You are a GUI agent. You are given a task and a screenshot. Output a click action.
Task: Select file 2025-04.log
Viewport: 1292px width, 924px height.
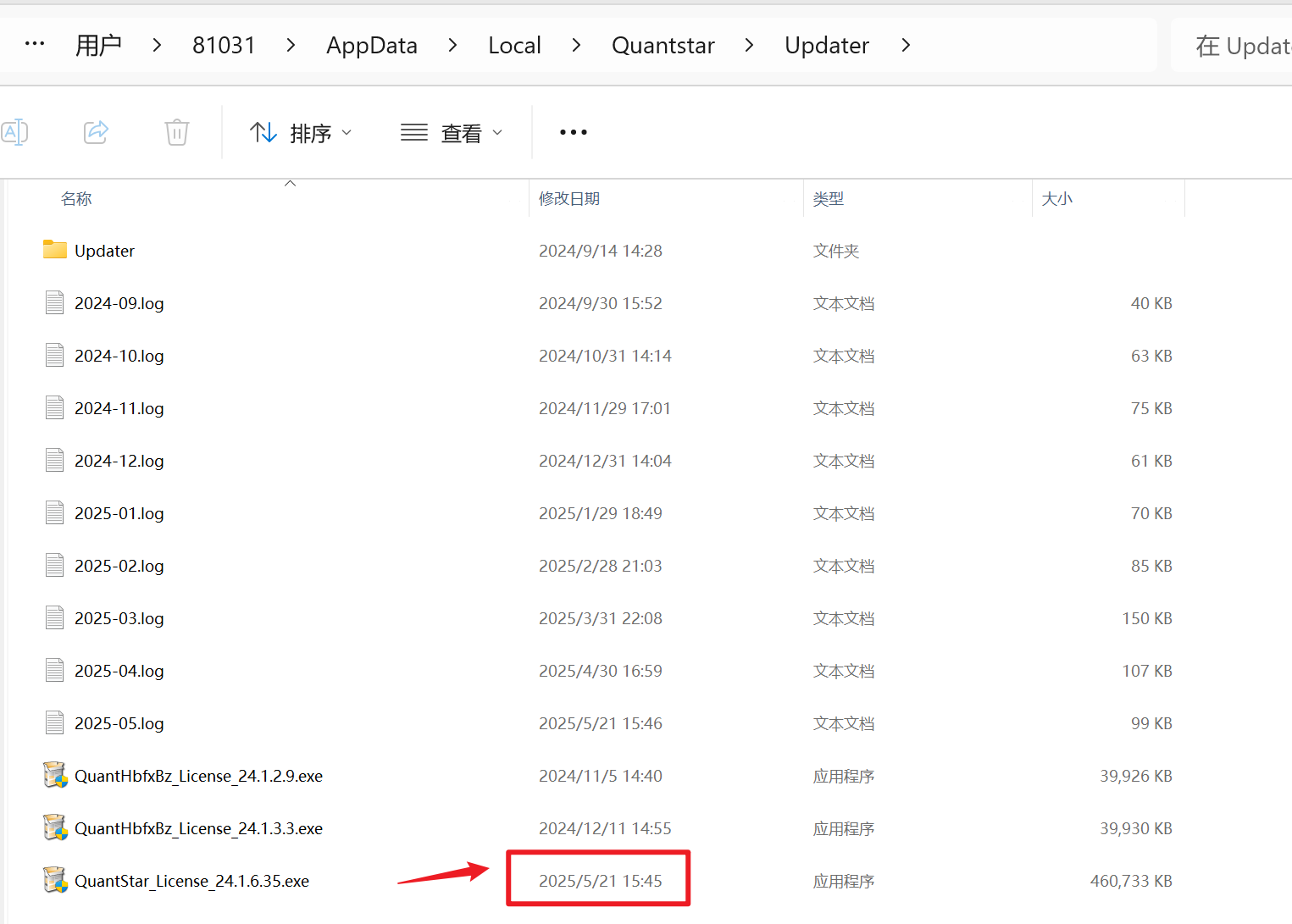119,671
